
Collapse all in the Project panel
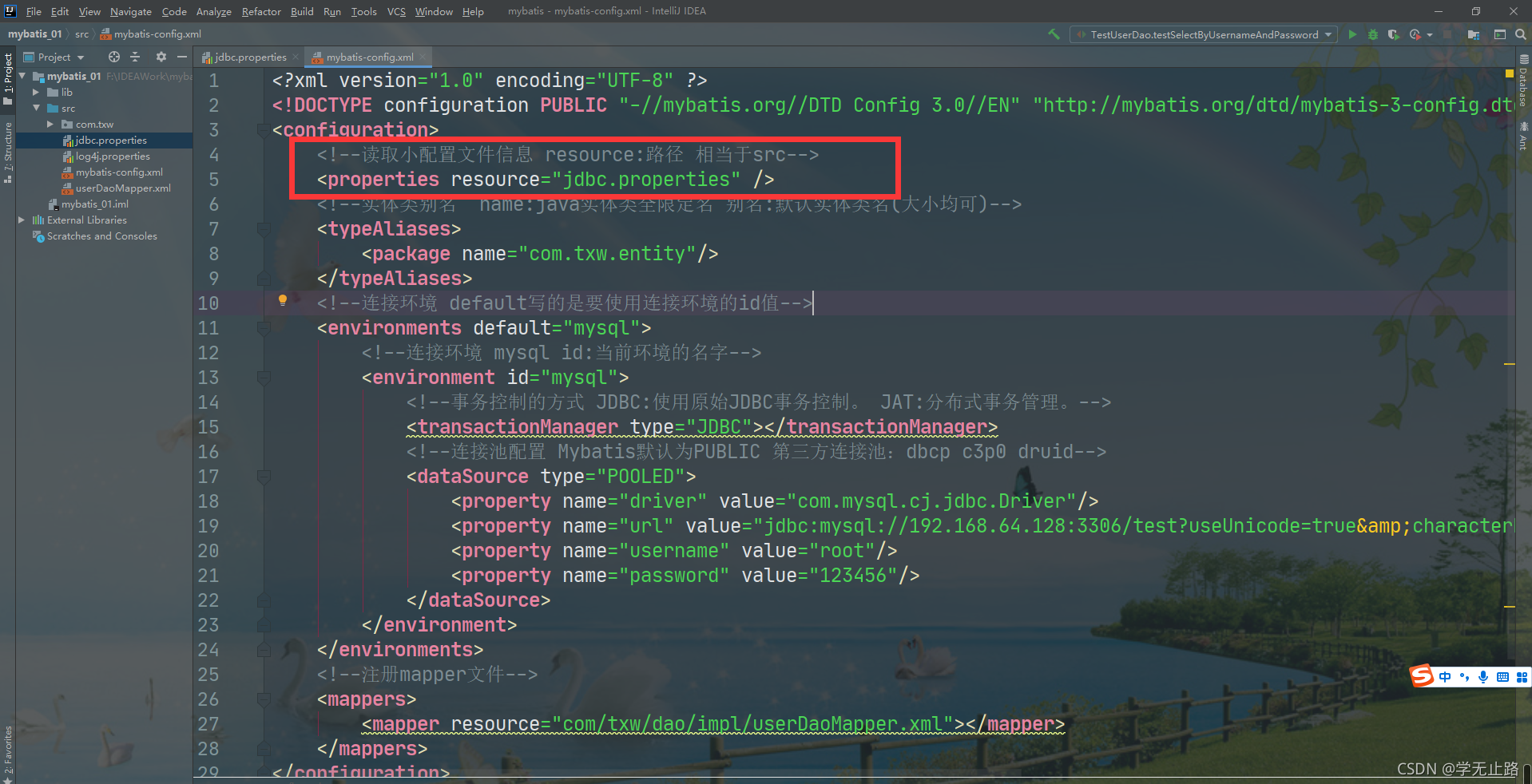(135, 57)
